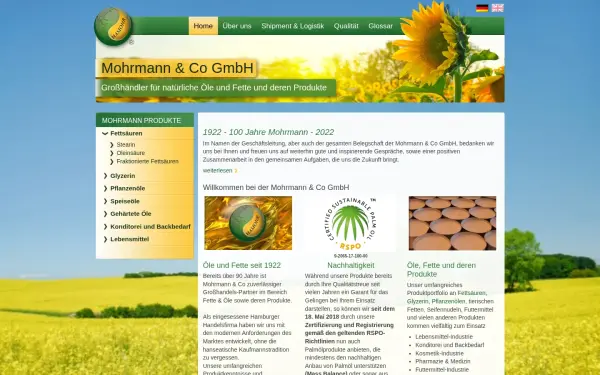Screen dimensions: 600x375
Task: Switch language to English flag
Action: [497, 8]
